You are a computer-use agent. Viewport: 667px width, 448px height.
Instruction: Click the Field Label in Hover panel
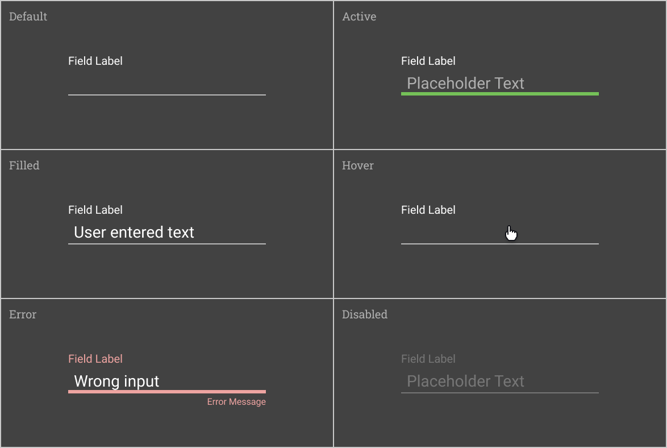pyautogui.click(x=428, y=210)
